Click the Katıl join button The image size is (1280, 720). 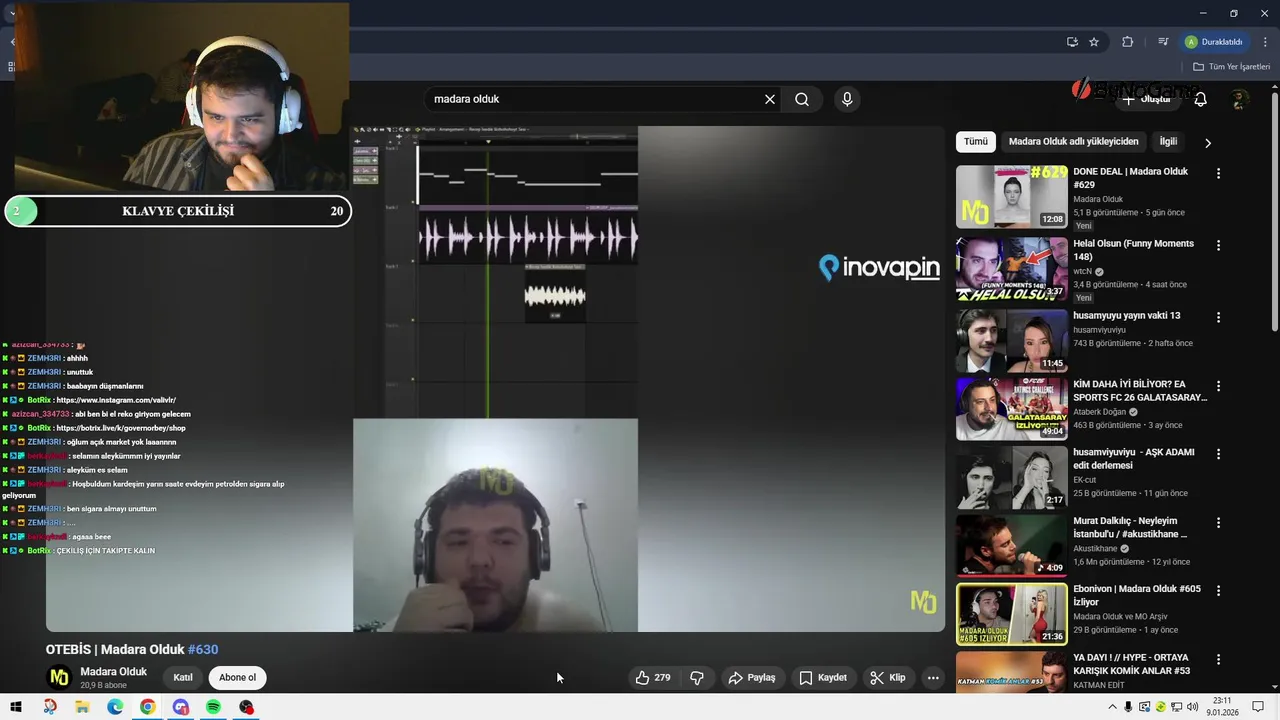pyautogui.click(x=183, y=678)
